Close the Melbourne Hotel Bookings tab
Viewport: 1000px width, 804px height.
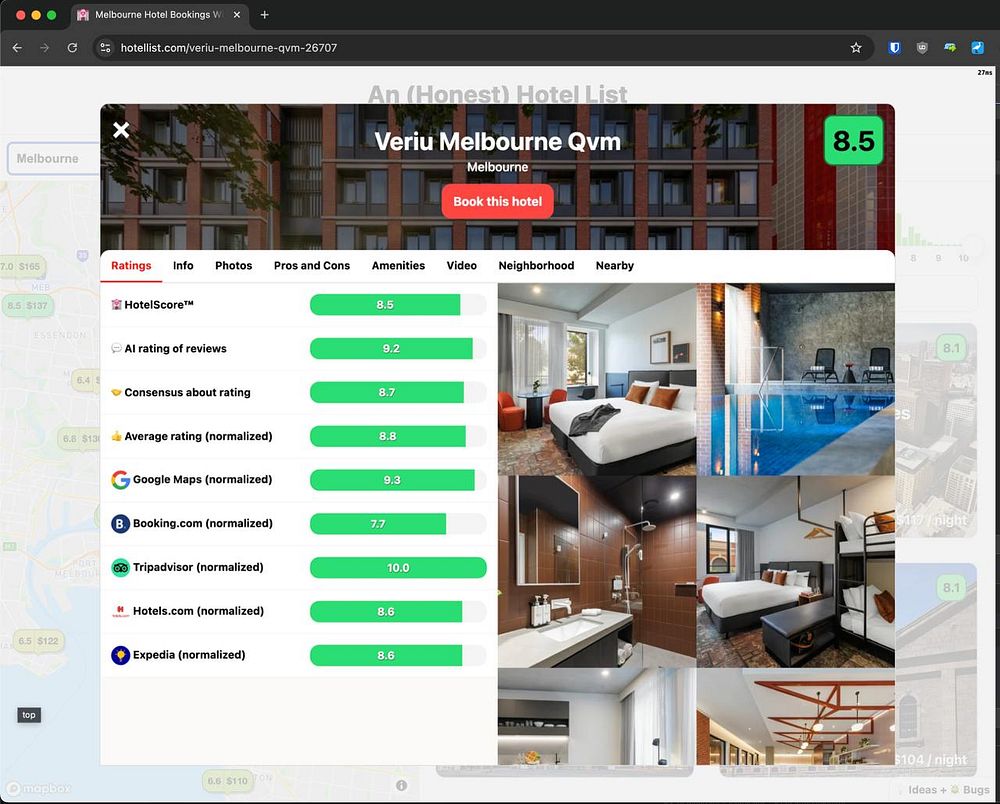click(x=237, y=14)
